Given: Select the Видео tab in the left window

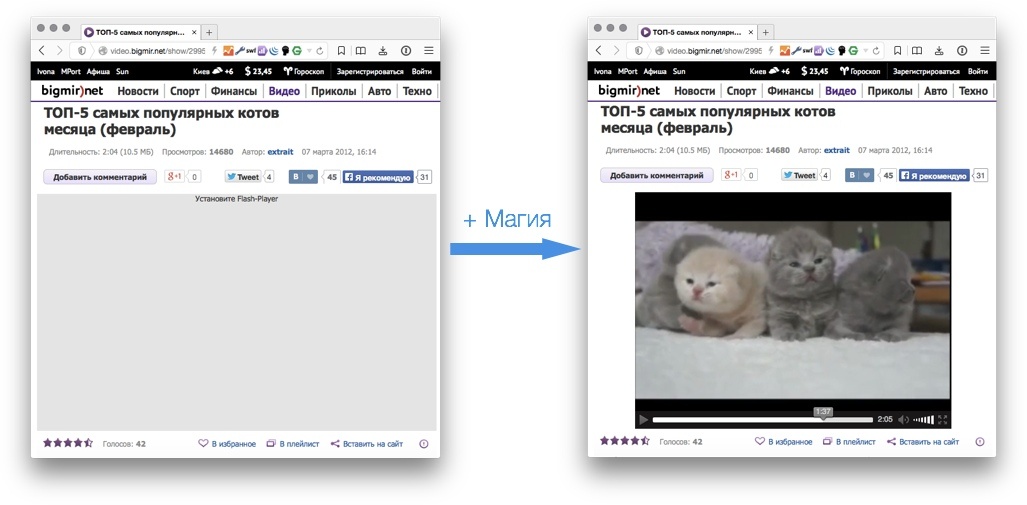Looking at the screenshot, I should [284, 91].
